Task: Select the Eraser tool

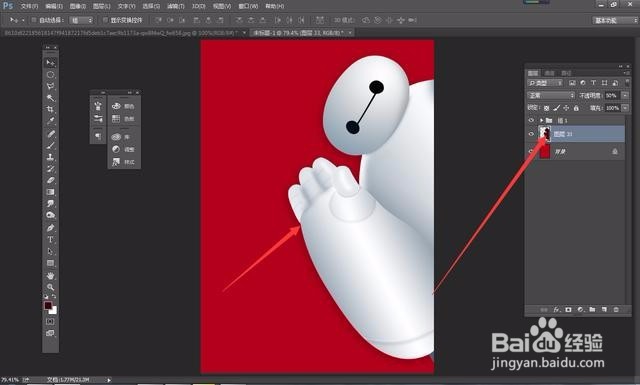Action: pyautogui.click(x=50, y=180)
